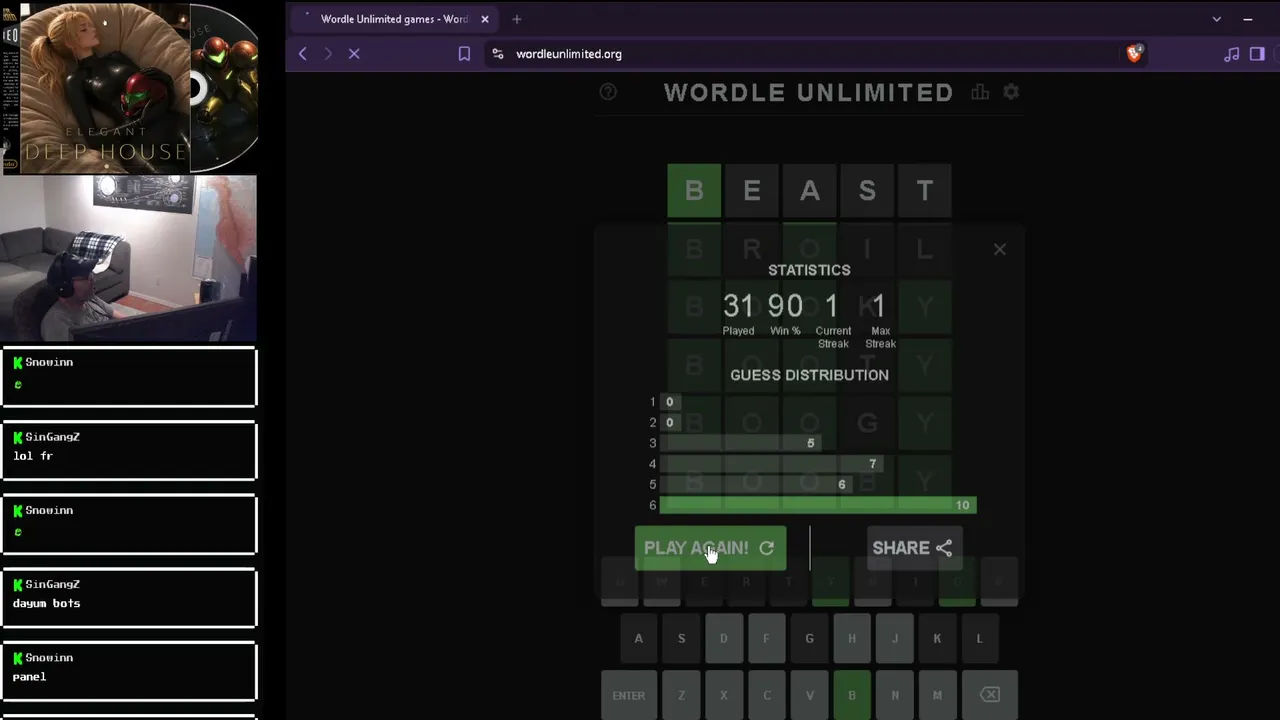Image resolution: width=1280 pixels, height=720 pixels.
Task: Tap the C key on Wordle keyboard
Action: click(767, 695)
